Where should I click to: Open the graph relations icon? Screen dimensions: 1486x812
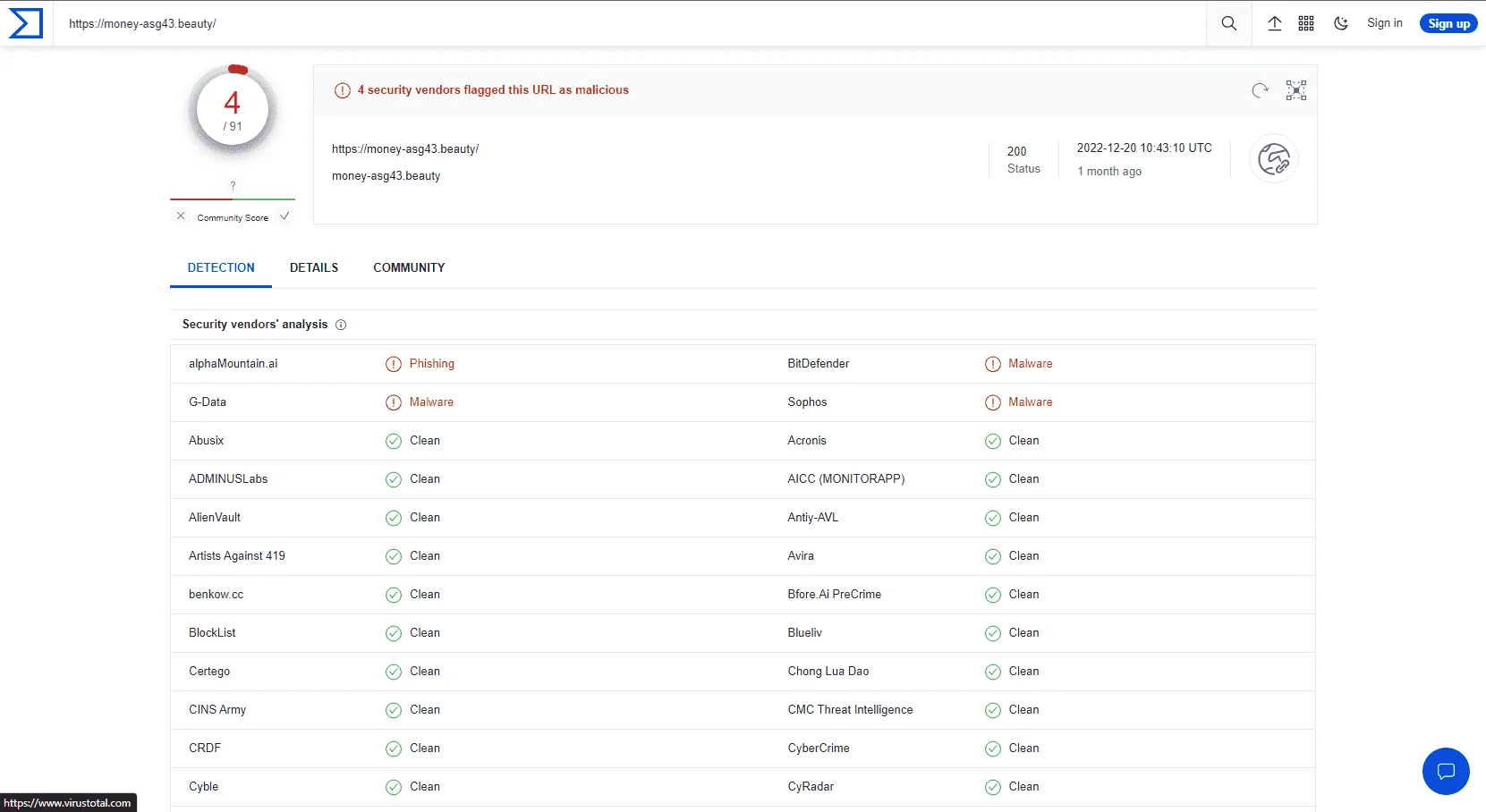(1296, 90)
